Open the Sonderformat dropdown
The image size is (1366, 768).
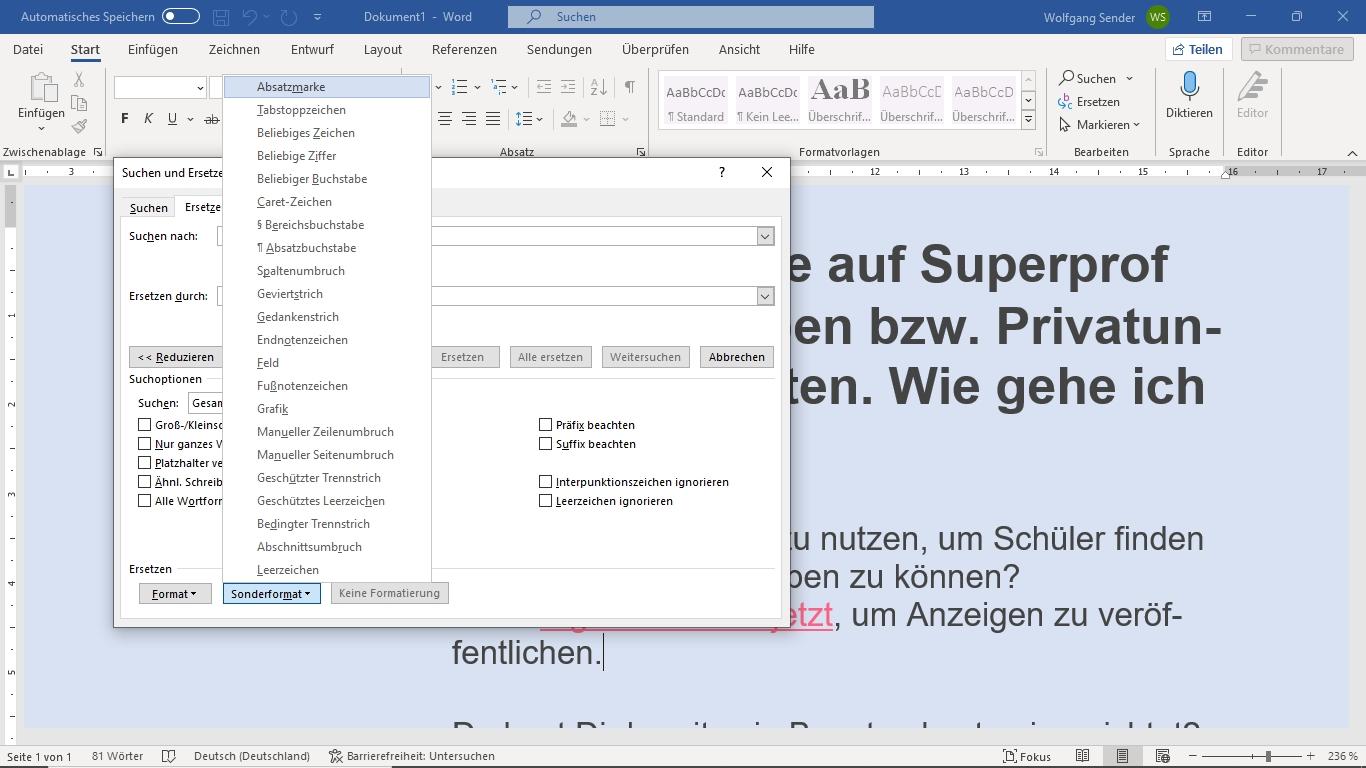[270, 593]
